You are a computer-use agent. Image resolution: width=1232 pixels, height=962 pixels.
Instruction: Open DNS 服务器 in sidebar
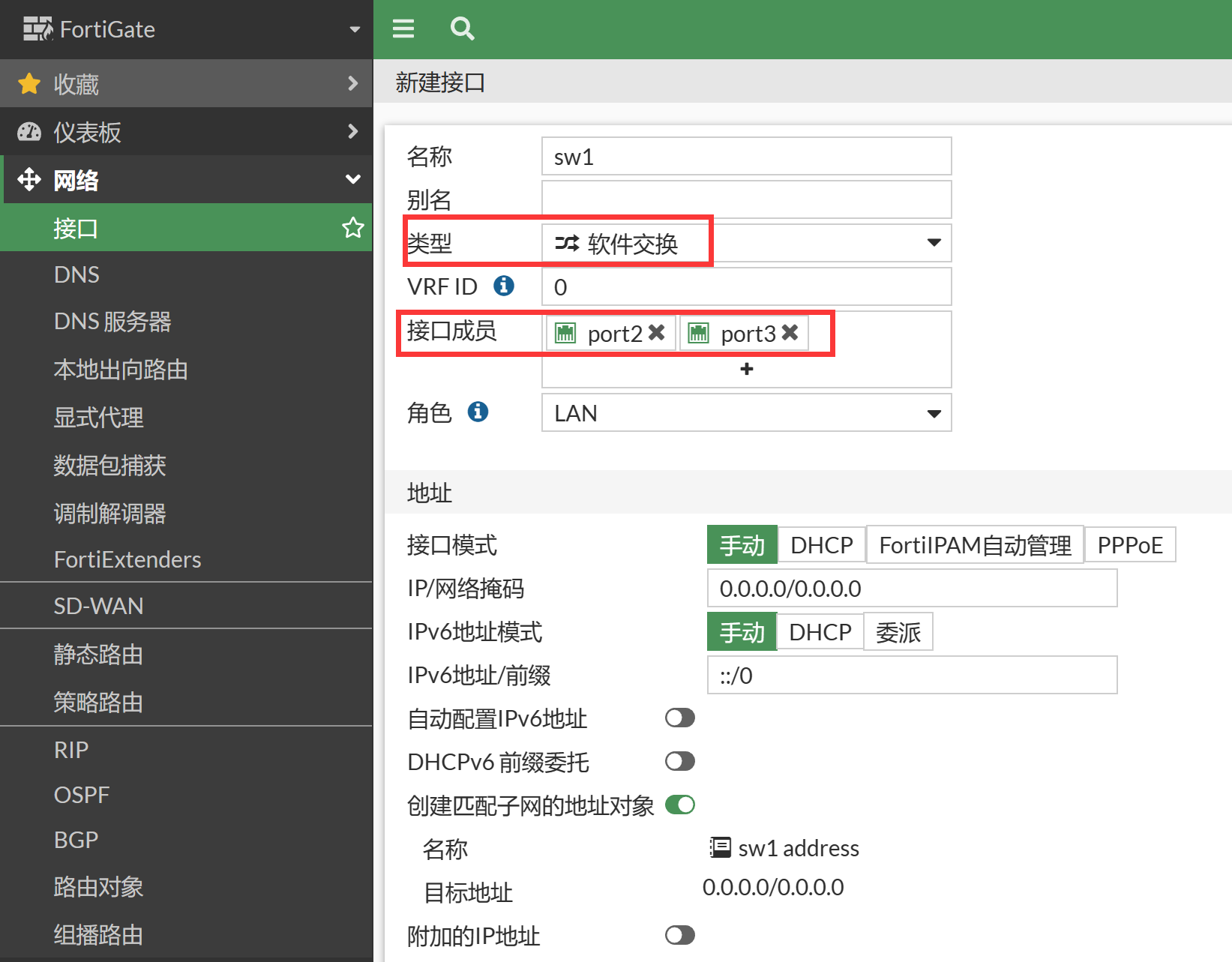112,322
